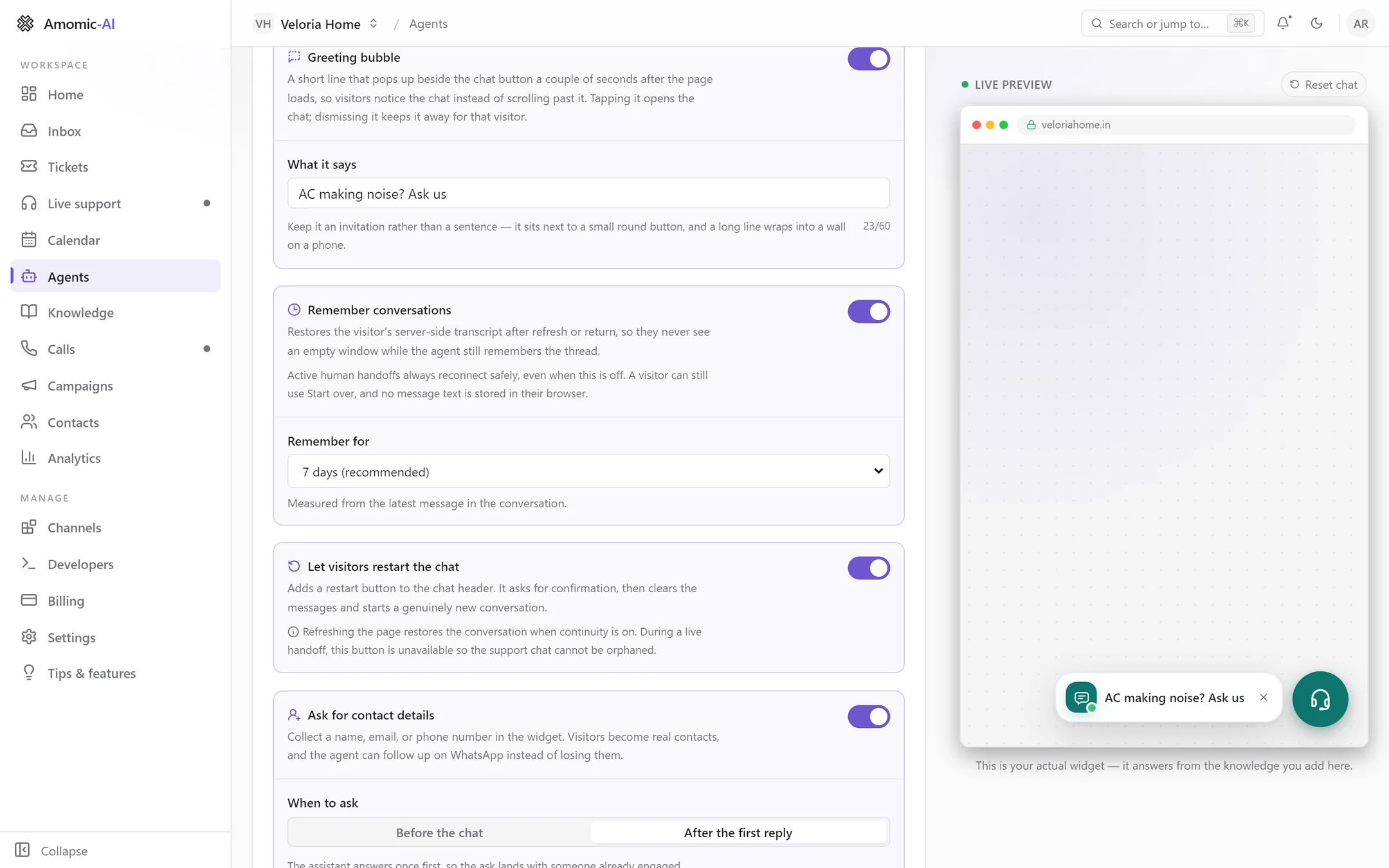Click the Campaigns megaphone icon
Viewport: 1389px width, 868px height.
click(29, 385)
